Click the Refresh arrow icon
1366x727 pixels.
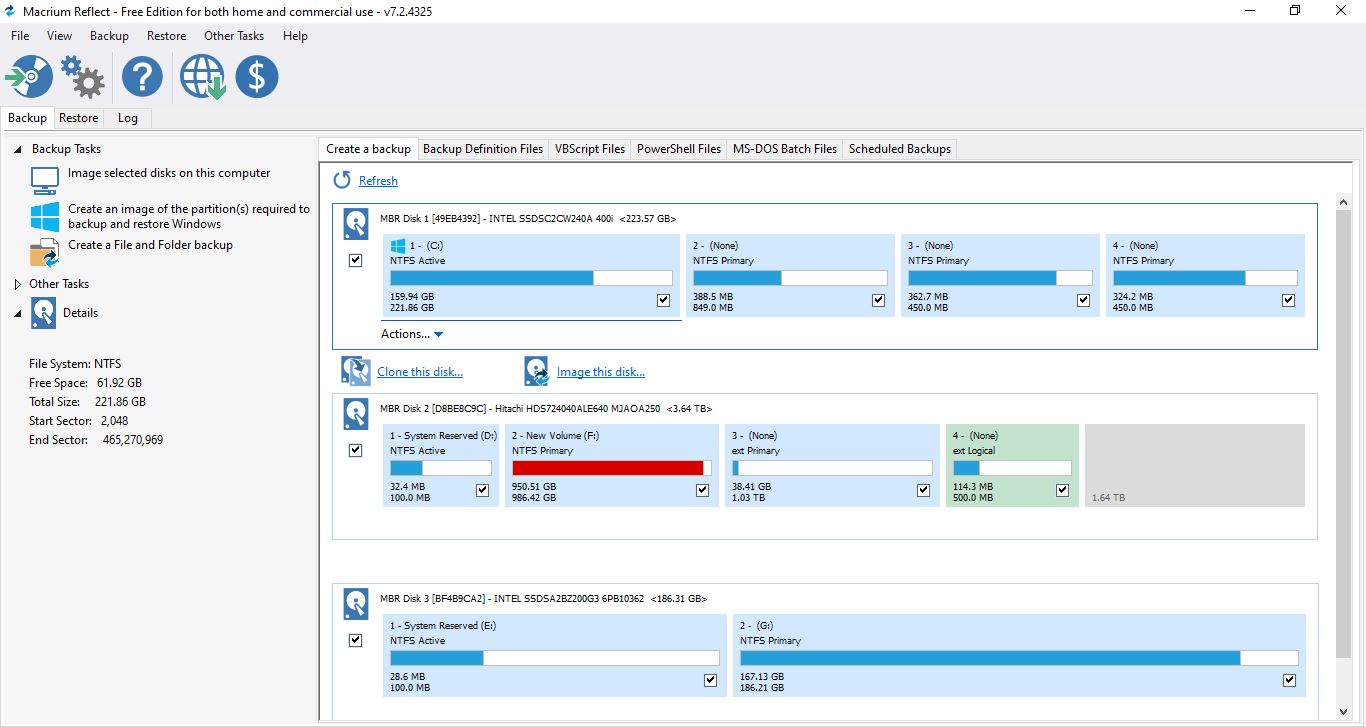342,180
